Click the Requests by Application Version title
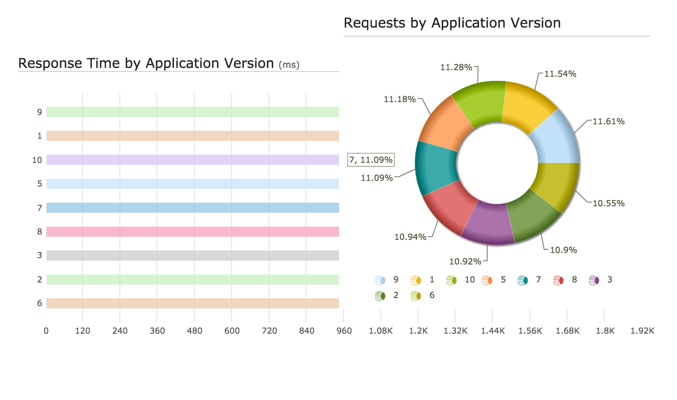The height and width of the screenshot is (400, 677). click(452, 23)
